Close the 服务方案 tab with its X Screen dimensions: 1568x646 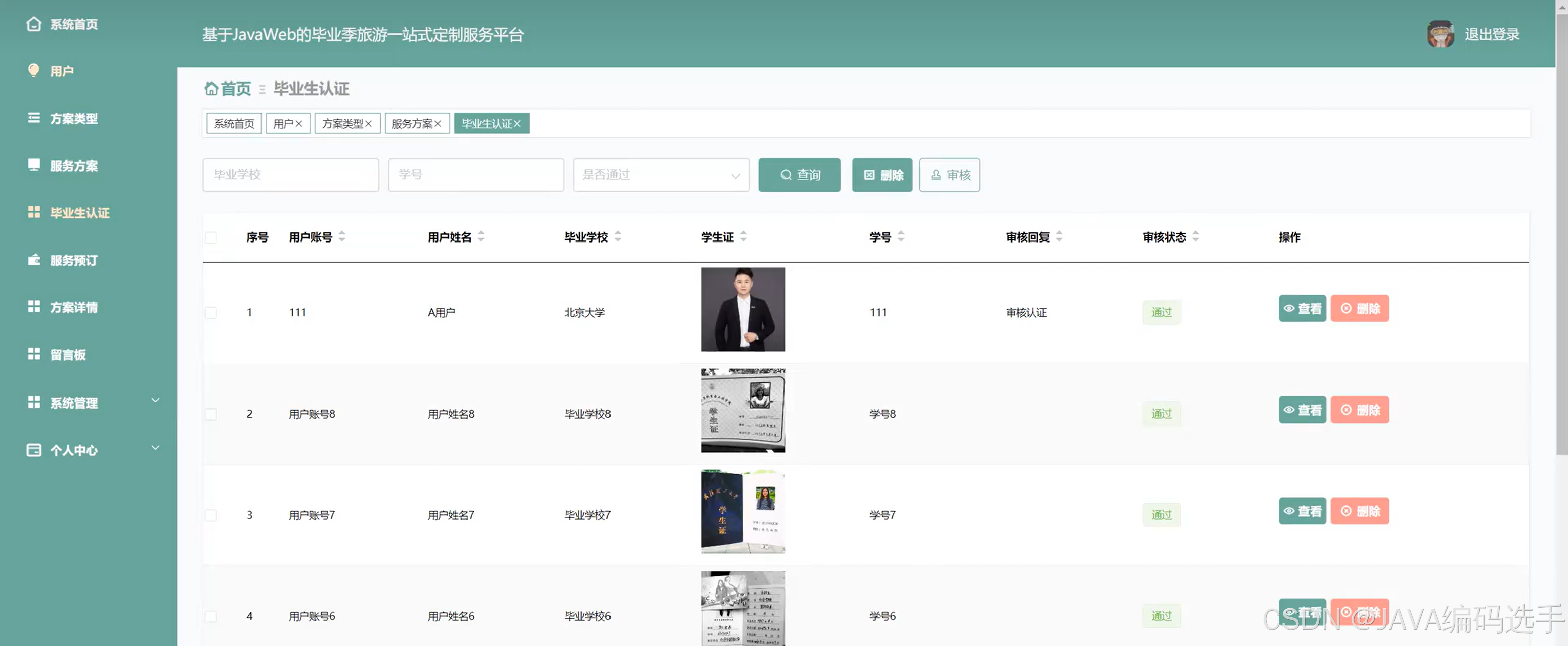438,124
